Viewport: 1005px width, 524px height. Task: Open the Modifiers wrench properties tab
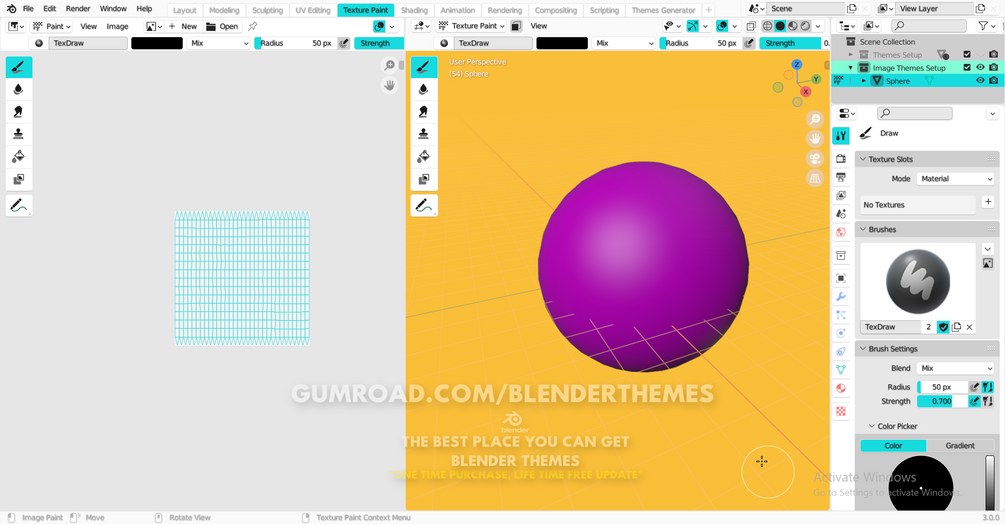tap(841, 297)
